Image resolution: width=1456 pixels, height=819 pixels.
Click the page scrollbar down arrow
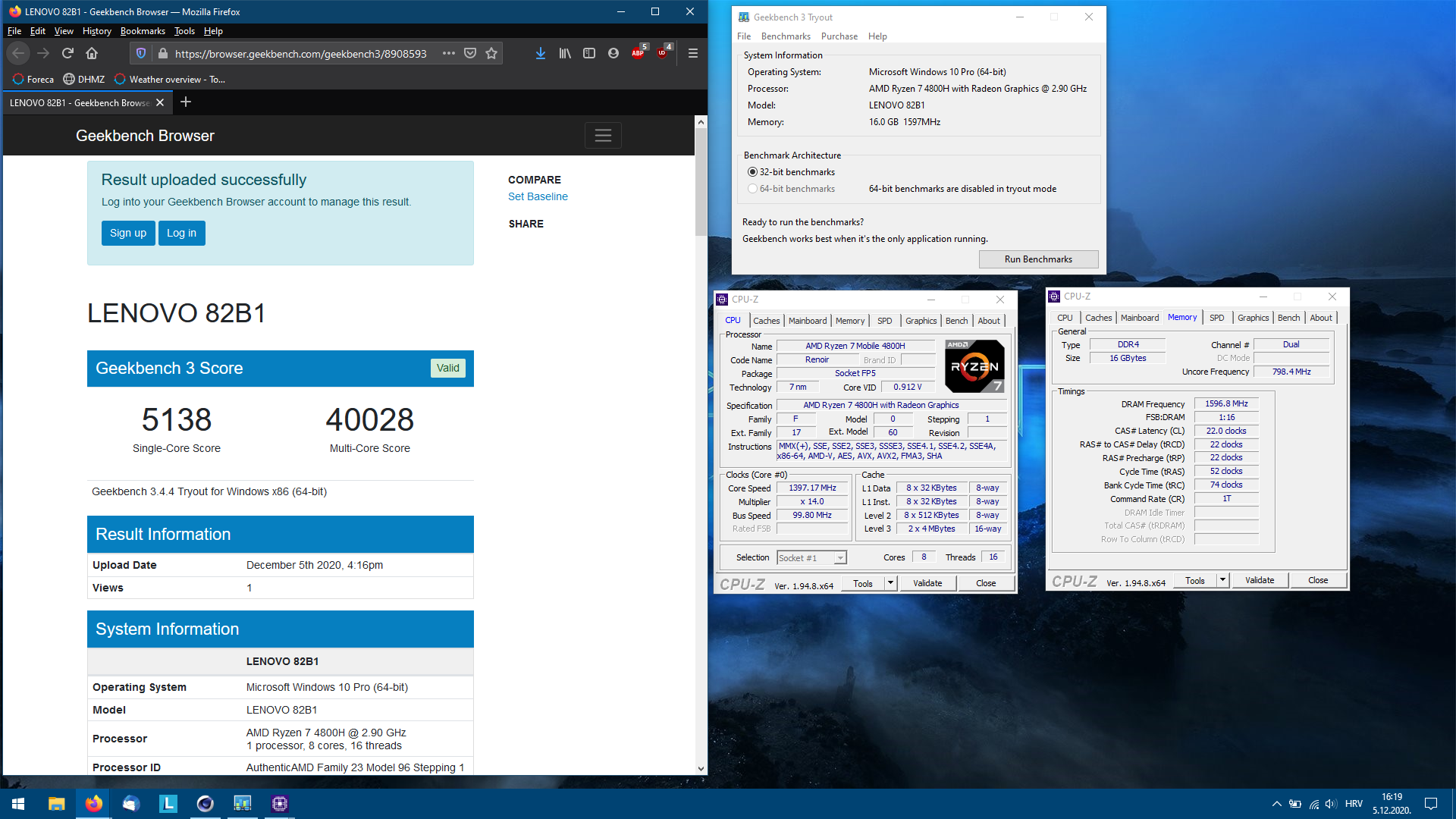tap(701, 768)
